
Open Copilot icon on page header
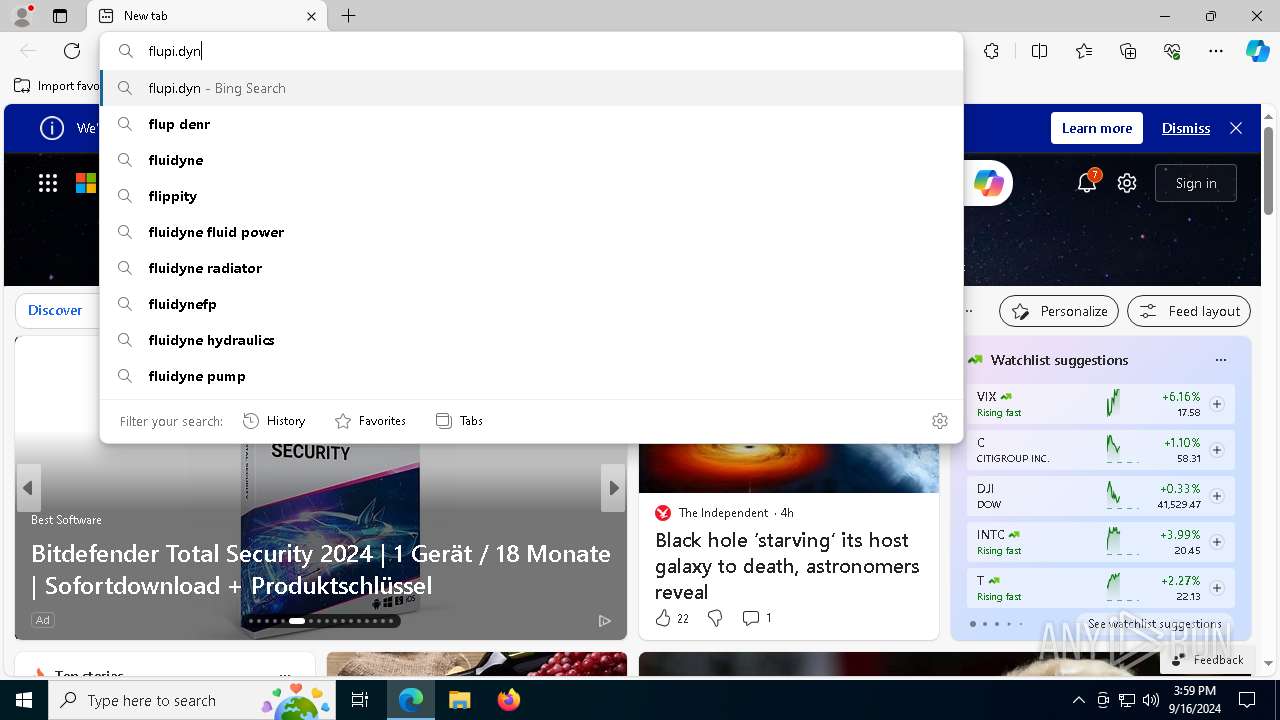[x=988, y=183]
